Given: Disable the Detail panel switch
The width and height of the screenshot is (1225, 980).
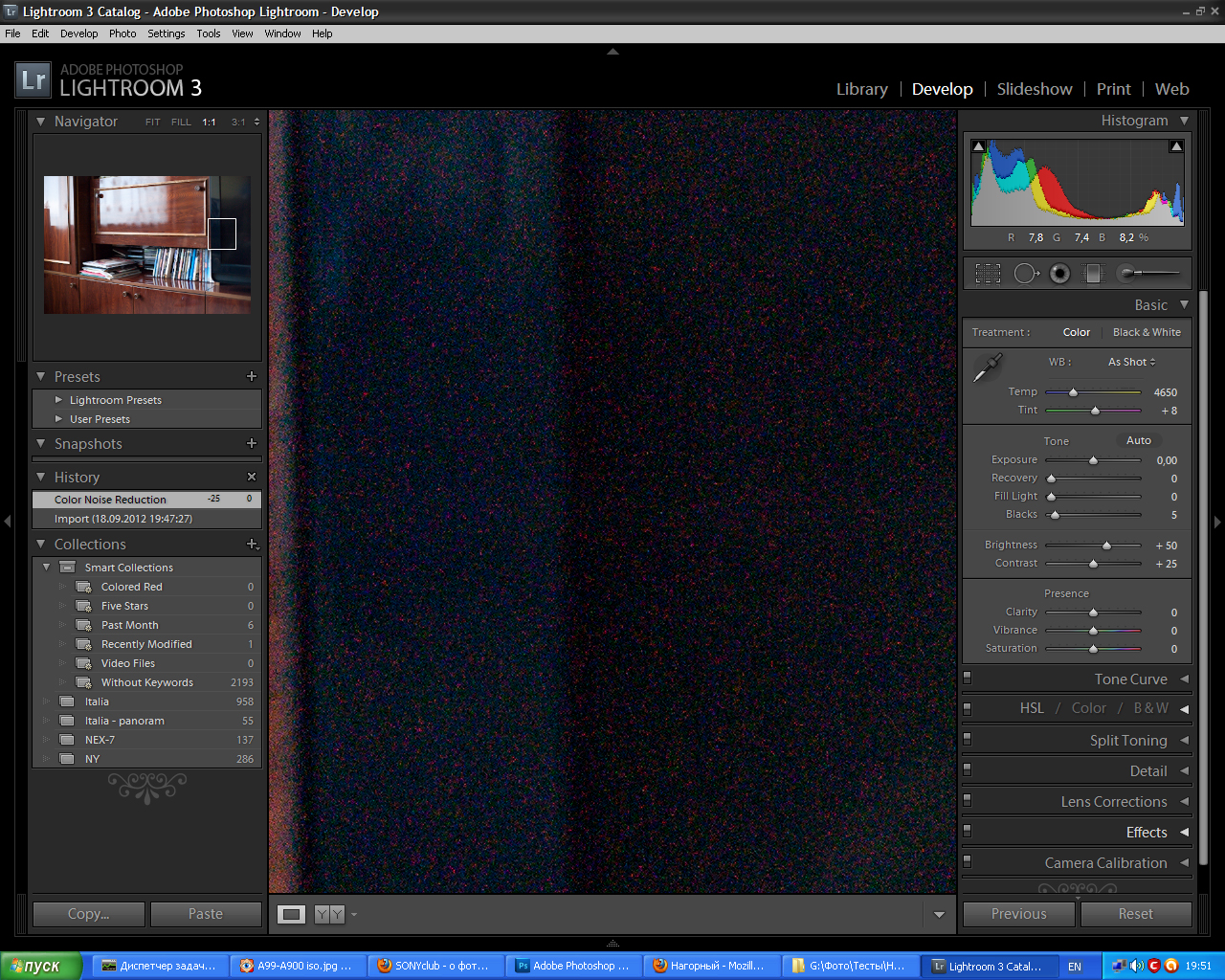Looking at the screenshot, I should click(968, 769).
